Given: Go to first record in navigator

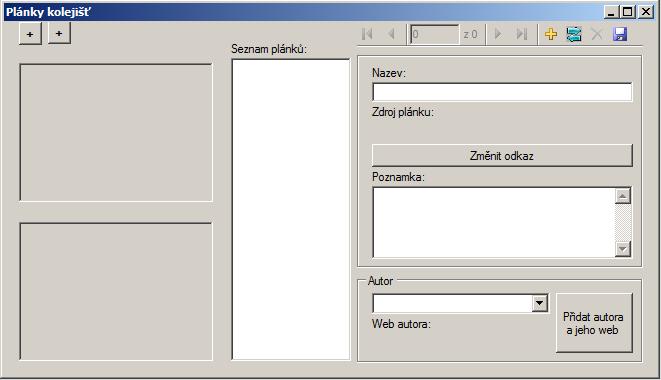Looking at the screenshot, I should 367,34.
